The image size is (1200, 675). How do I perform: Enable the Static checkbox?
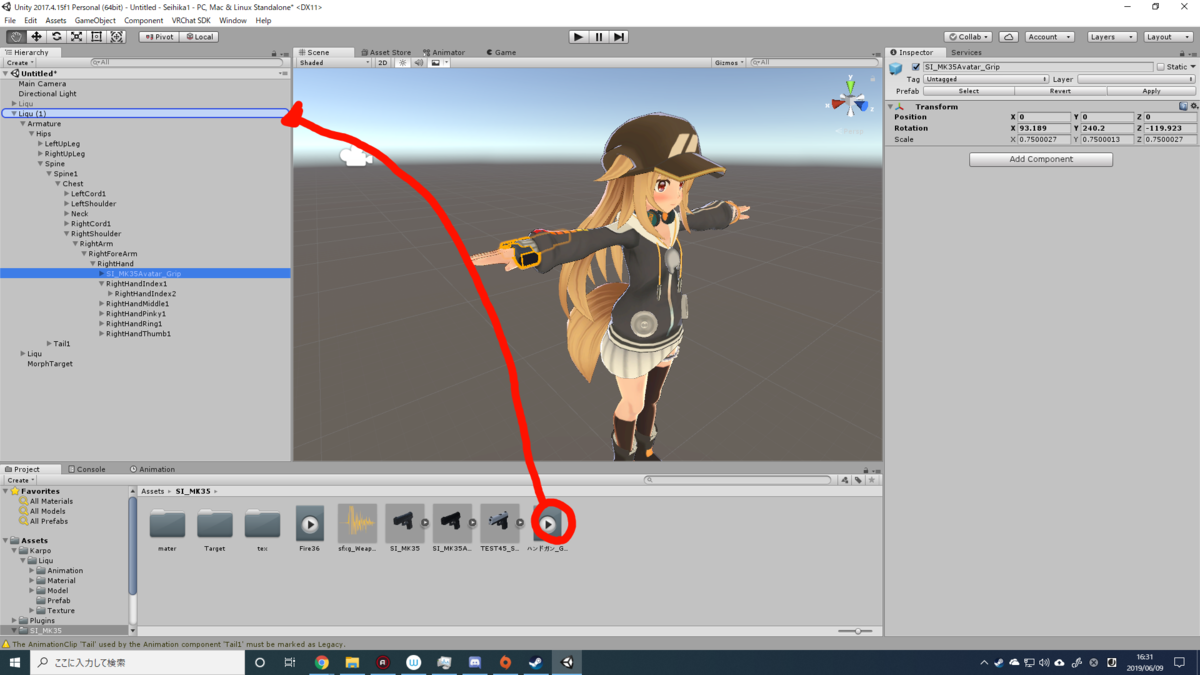(1160, 67)
